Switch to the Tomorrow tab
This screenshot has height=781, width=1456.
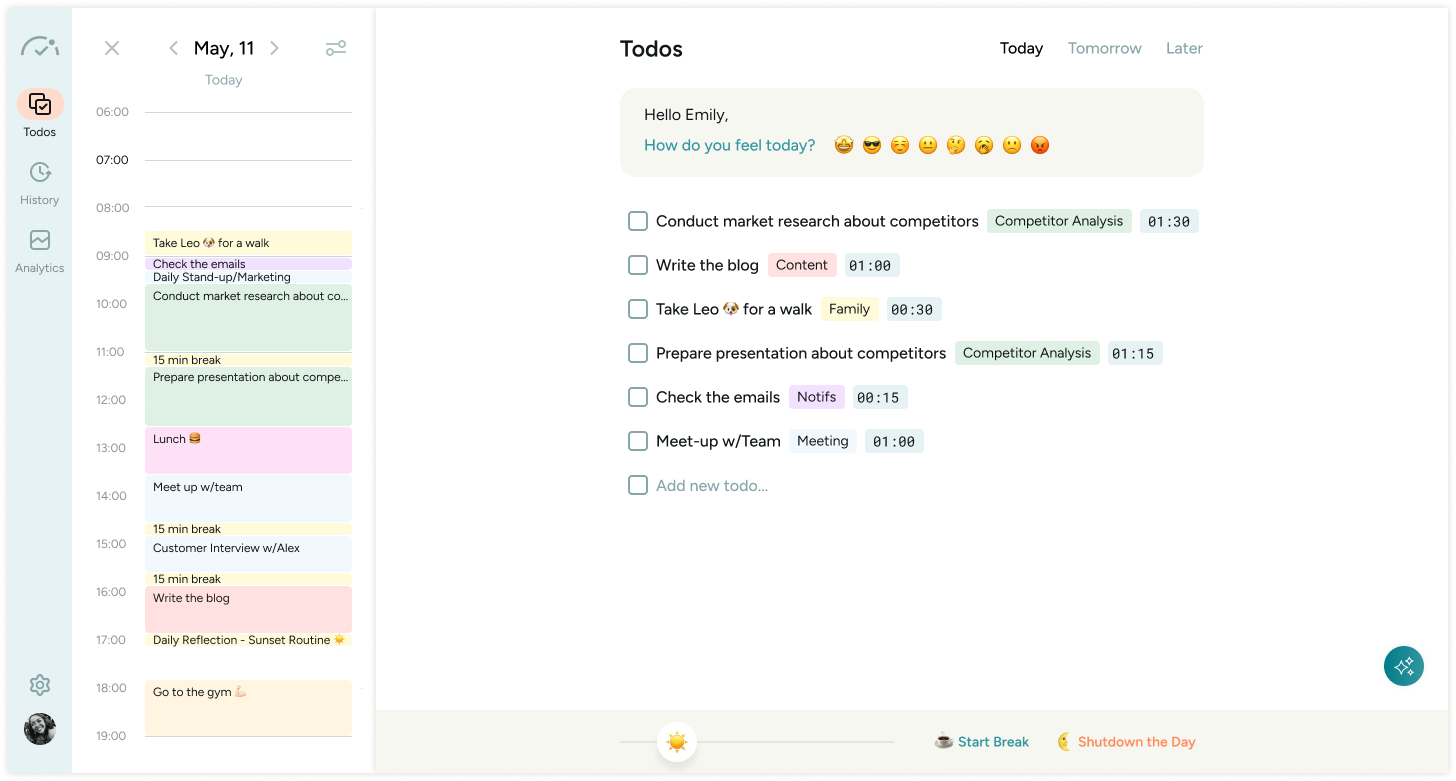[x=1104, y=47]
